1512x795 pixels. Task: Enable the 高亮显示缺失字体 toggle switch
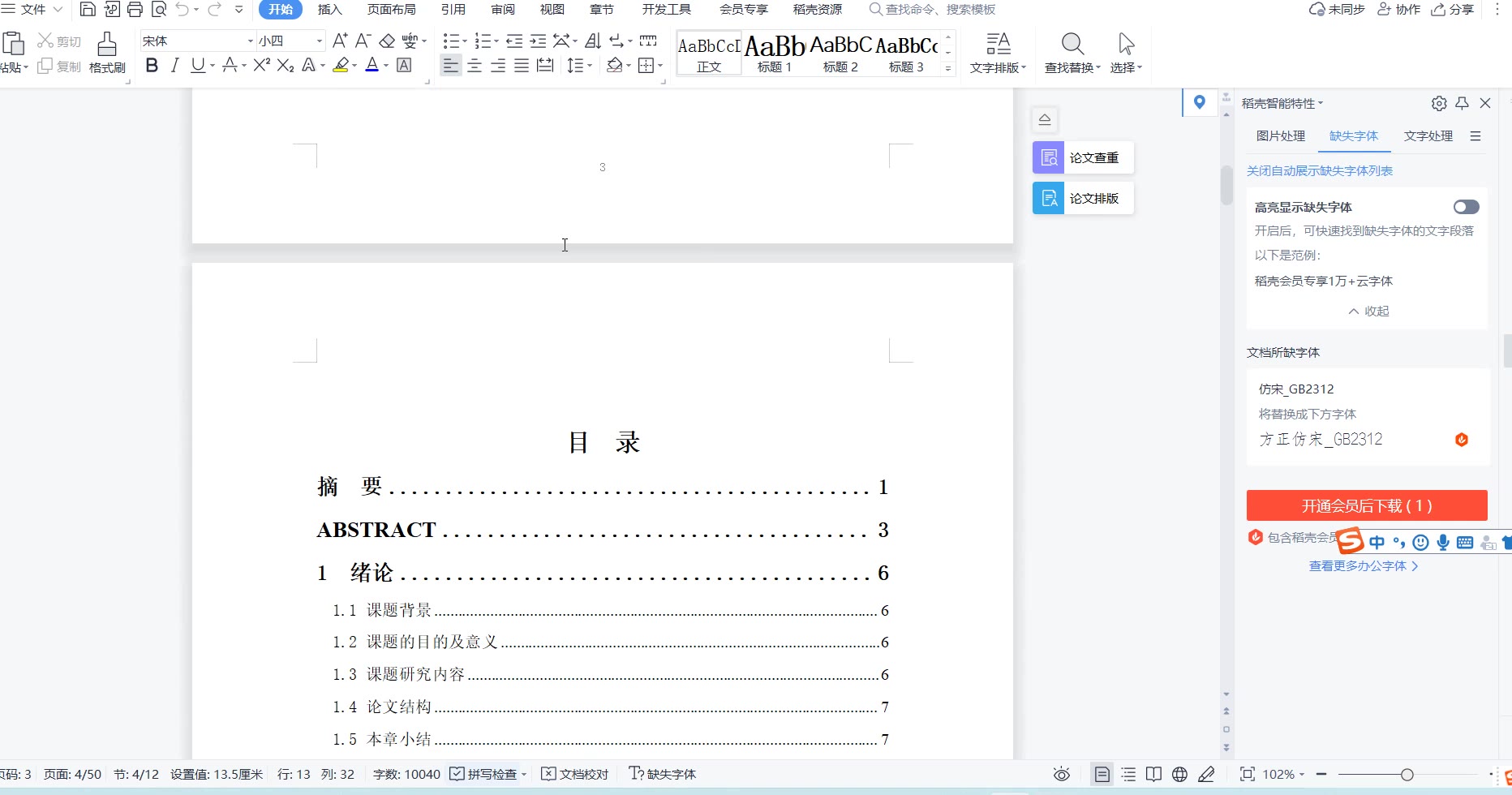1466,207
